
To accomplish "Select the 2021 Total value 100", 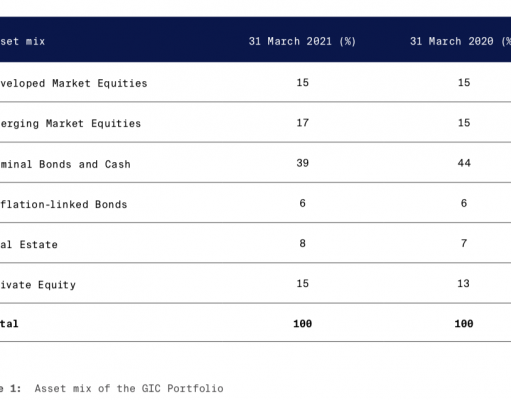I will pos(302,323).
